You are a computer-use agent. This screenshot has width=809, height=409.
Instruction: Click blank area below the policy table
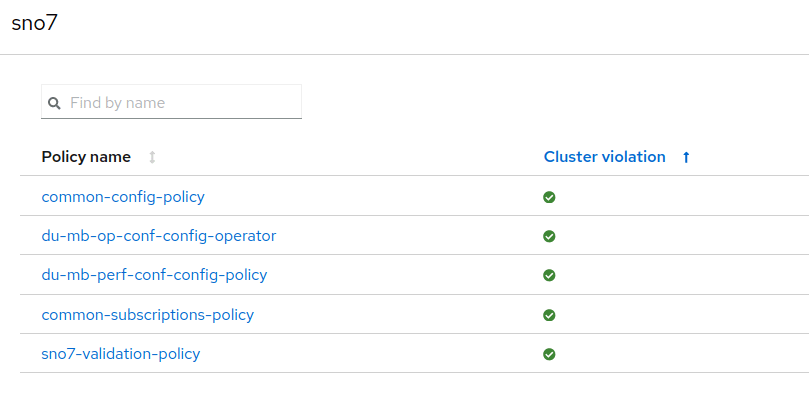[400, 392]
